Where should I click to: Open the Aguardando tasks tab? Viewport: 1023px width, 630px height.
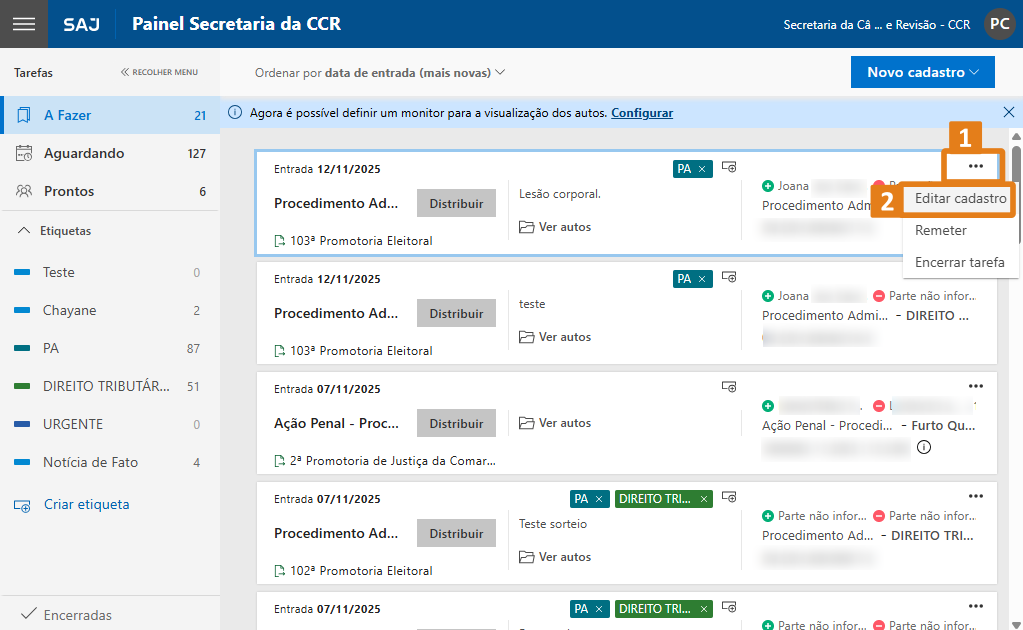pos(84,153)
